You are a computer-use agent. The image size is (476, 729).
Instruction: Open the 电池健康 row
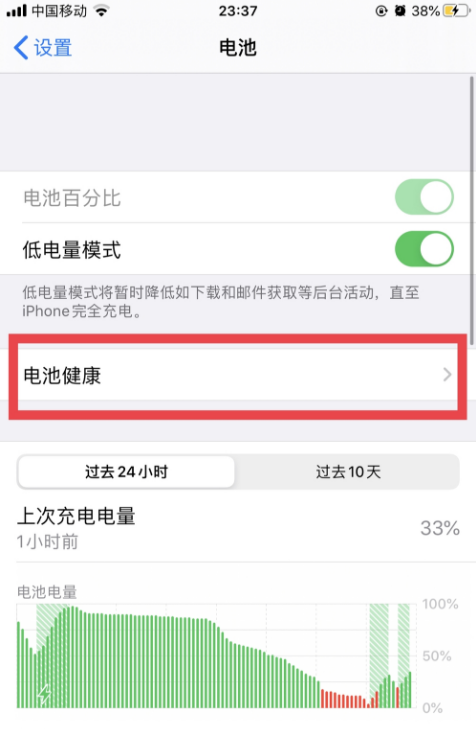(238, 375)
